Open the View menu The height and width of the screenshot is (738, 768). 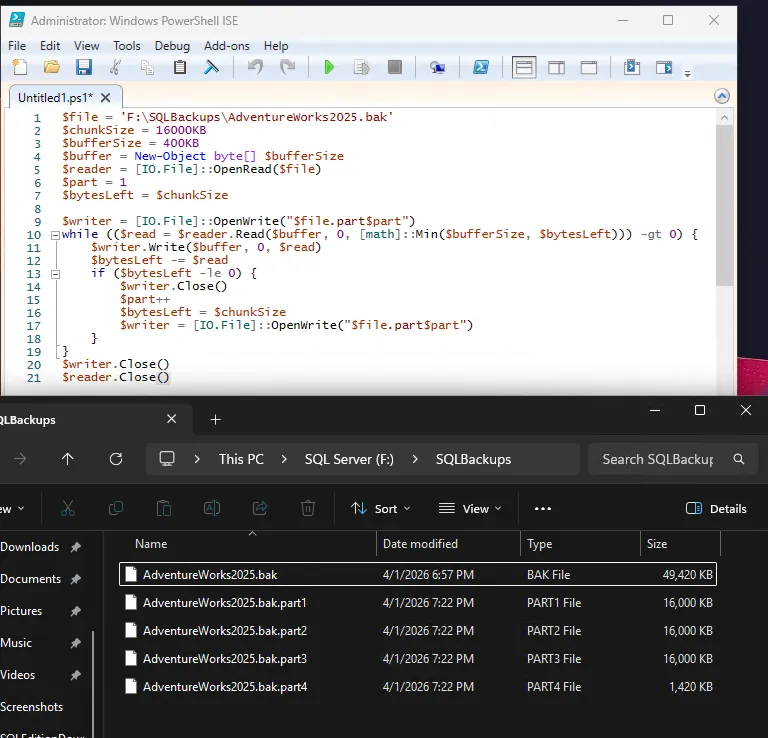click(x=87, y=46)
